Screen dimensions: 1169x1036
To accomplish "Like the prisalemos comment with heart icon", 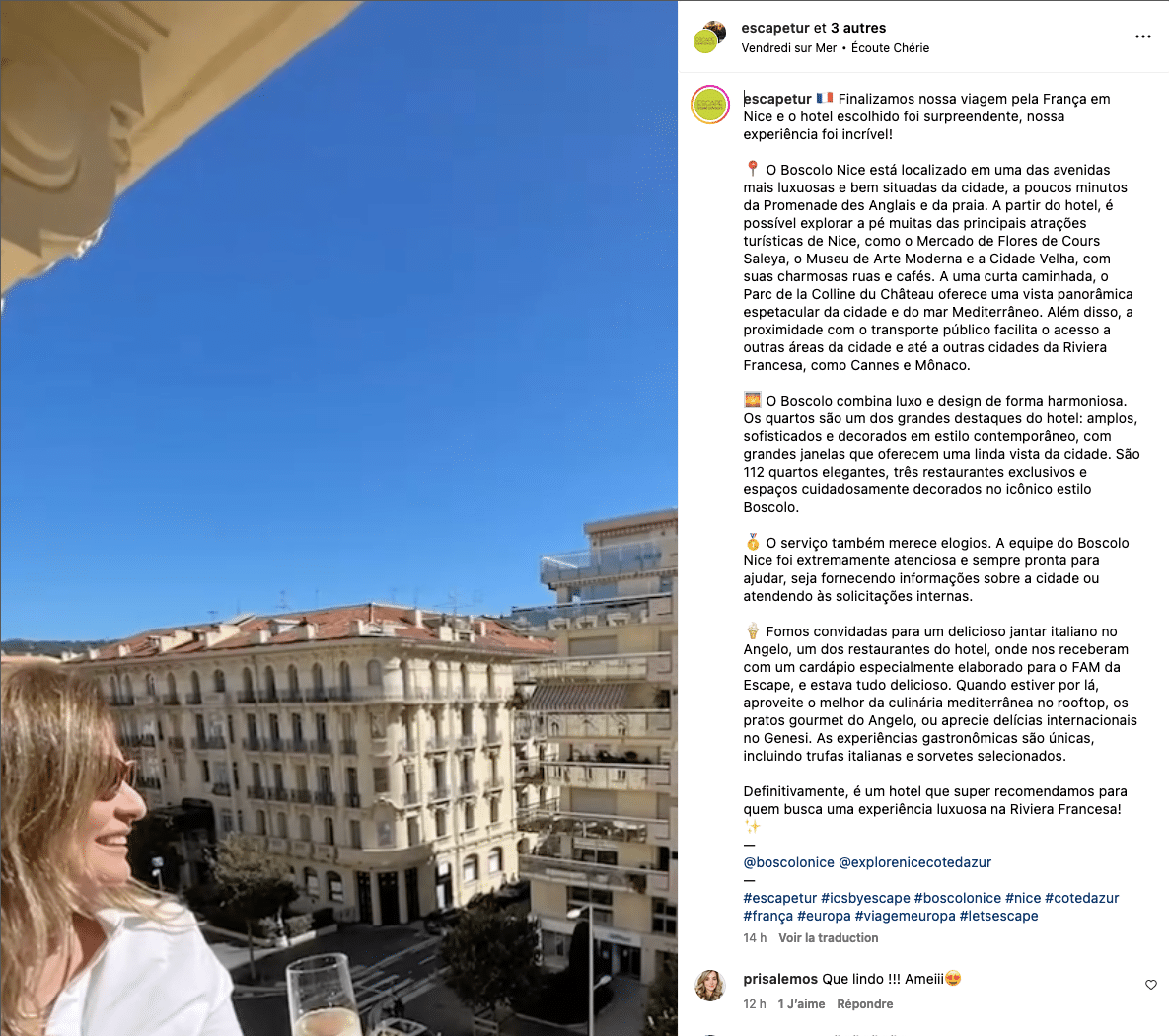I will (x=1151, y=985).
